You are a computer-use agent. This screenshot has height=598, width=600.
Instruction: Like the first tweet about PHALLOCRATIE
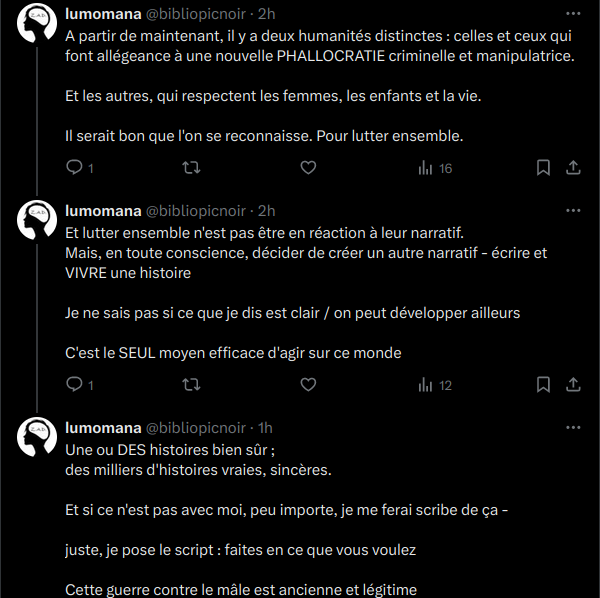(308, 168)
